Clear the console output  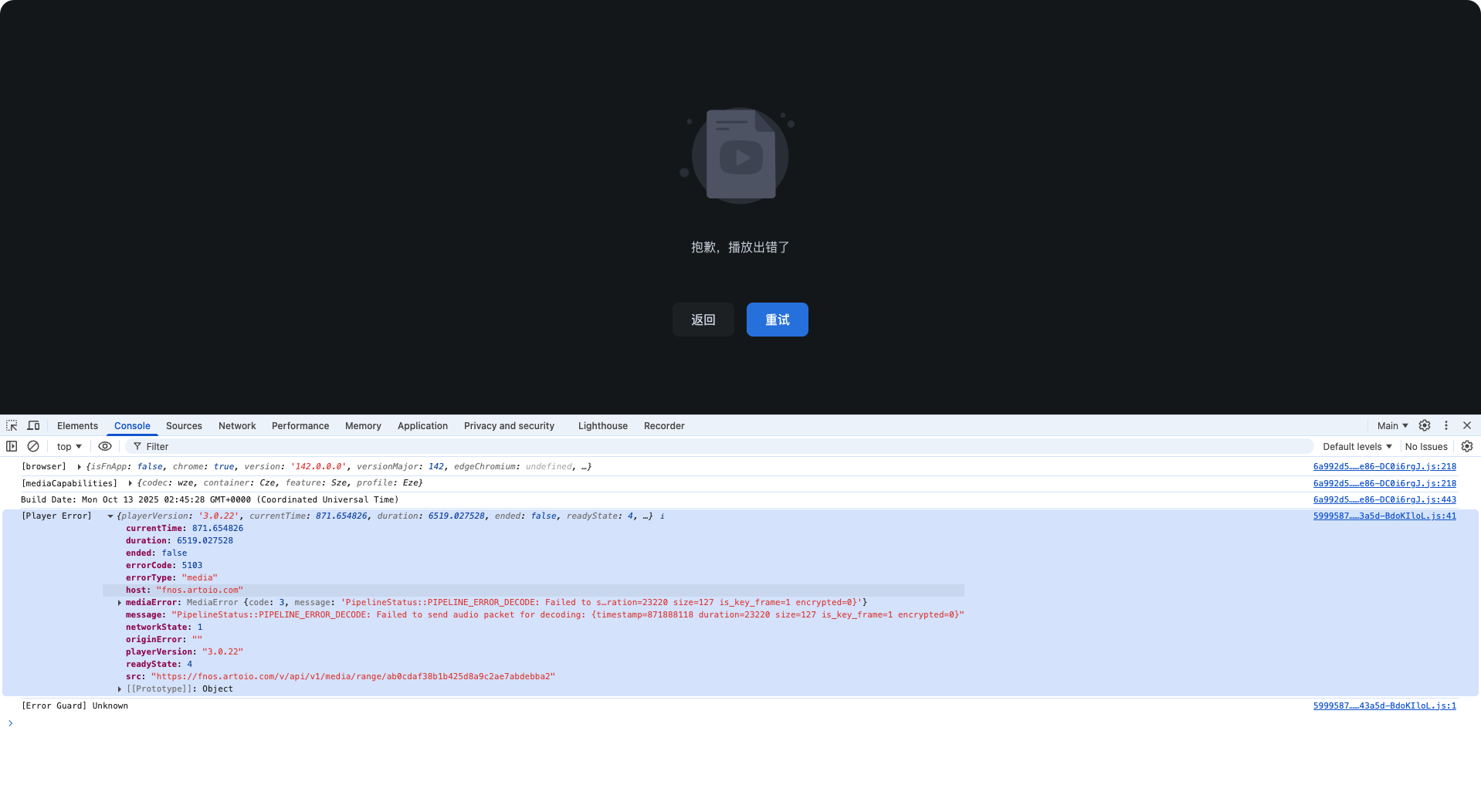(33, 446)
